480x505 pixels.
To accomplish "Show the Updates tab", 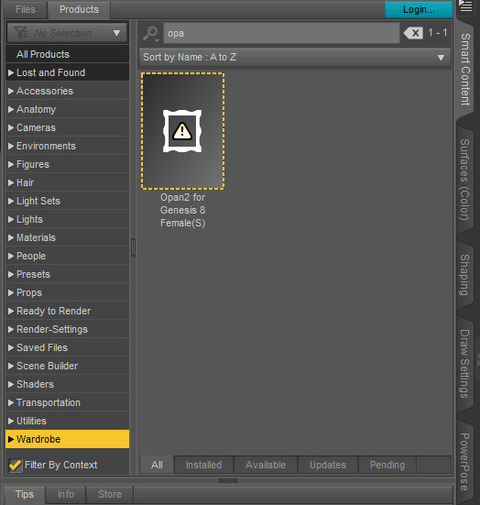I will pos(328,465).
